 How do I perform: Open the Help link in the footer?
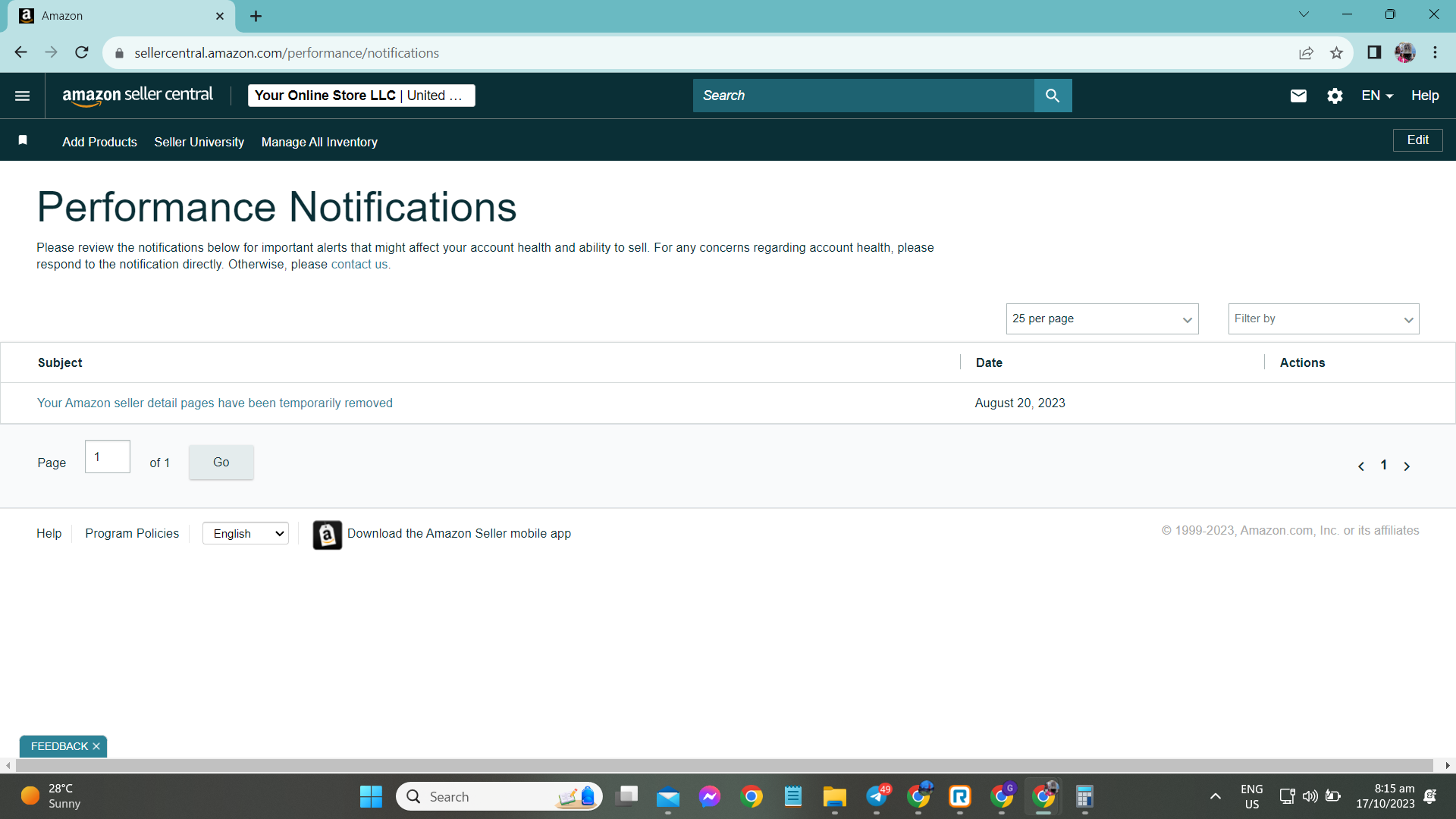pyautogui.click(x=49, y=533)
